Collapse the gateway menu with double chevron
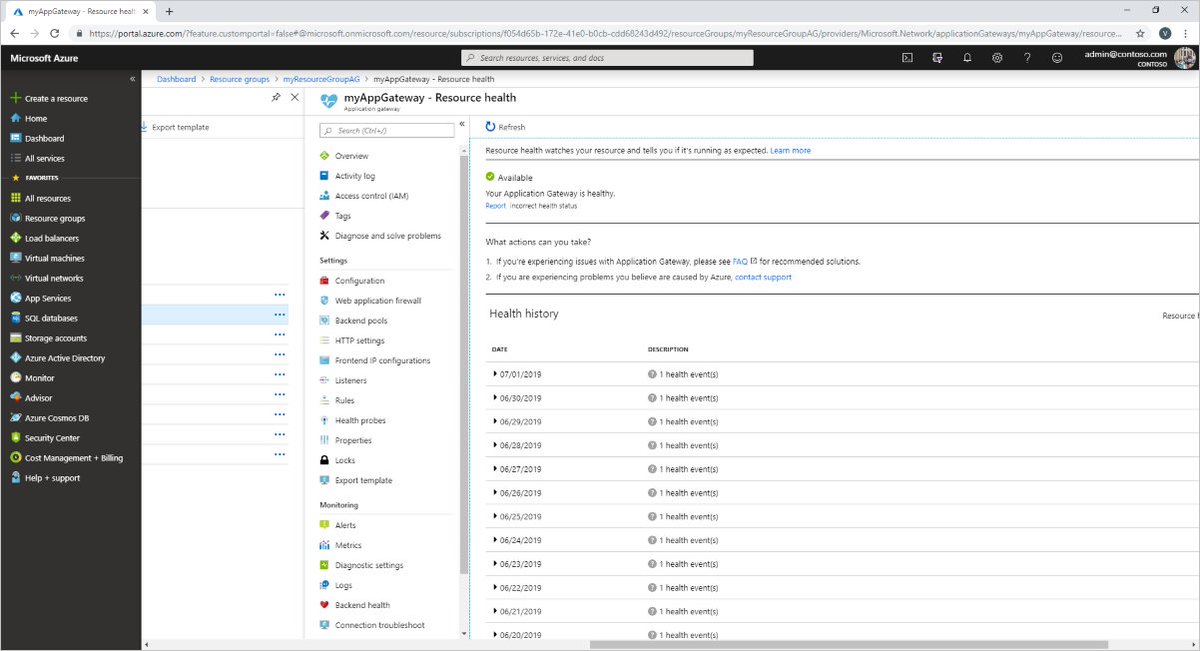This screenshot has width=1200, height=651. tap(461, 123)
